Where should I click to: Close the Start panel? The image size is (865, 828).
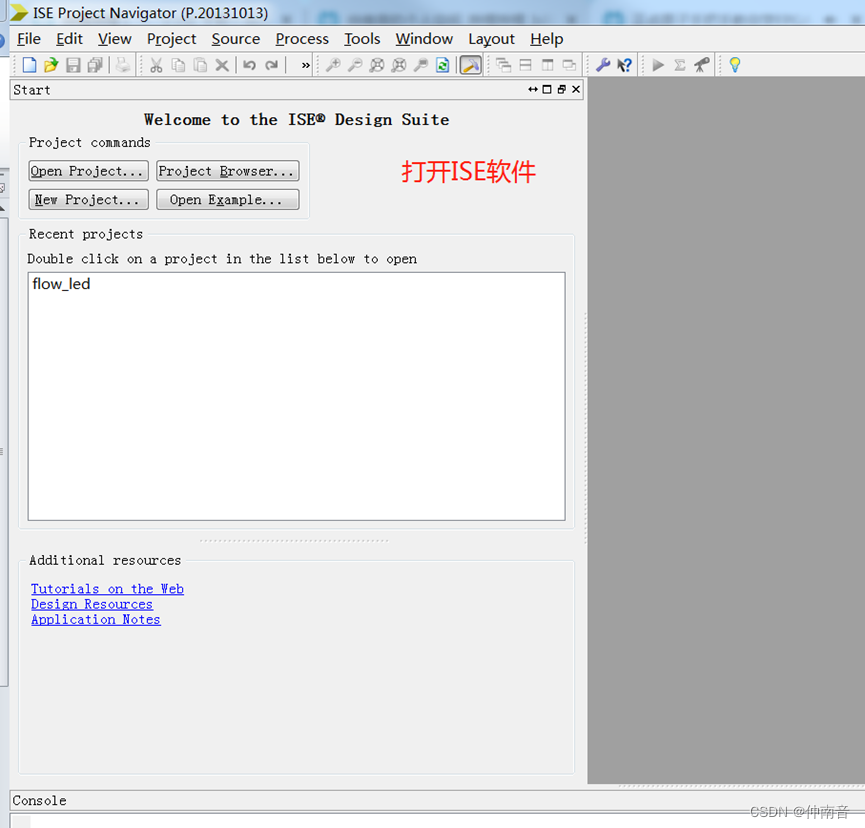(x=576, y=89)
